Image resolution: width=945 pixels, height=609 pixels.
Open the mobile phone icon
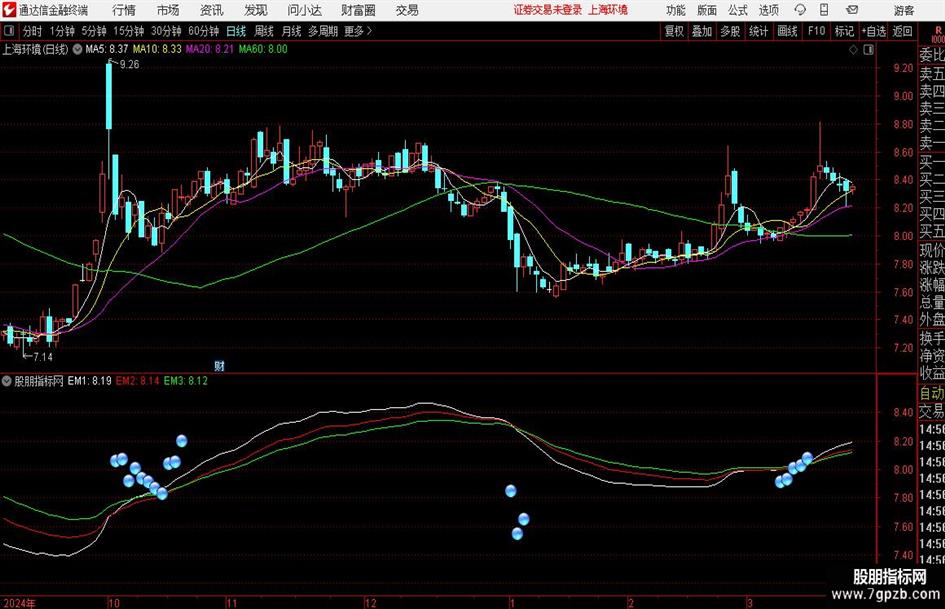(824, 10)
